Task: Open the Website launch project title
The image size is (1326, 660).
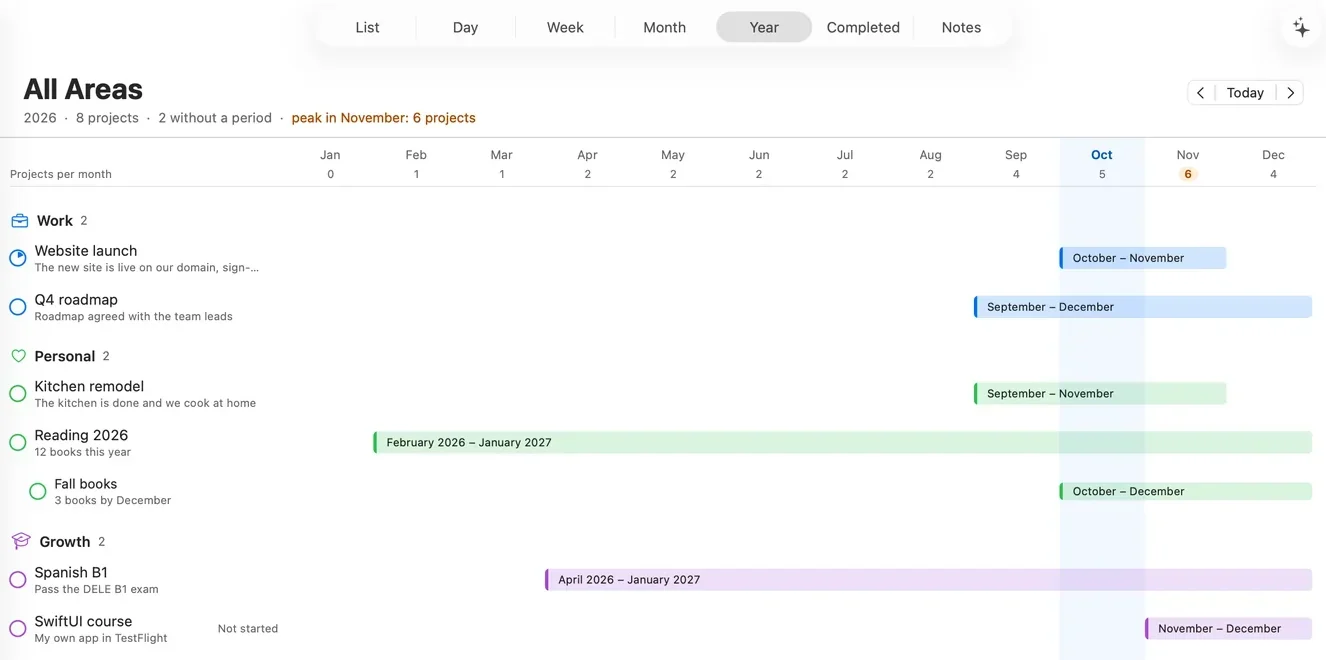Action: coord(86,251)
